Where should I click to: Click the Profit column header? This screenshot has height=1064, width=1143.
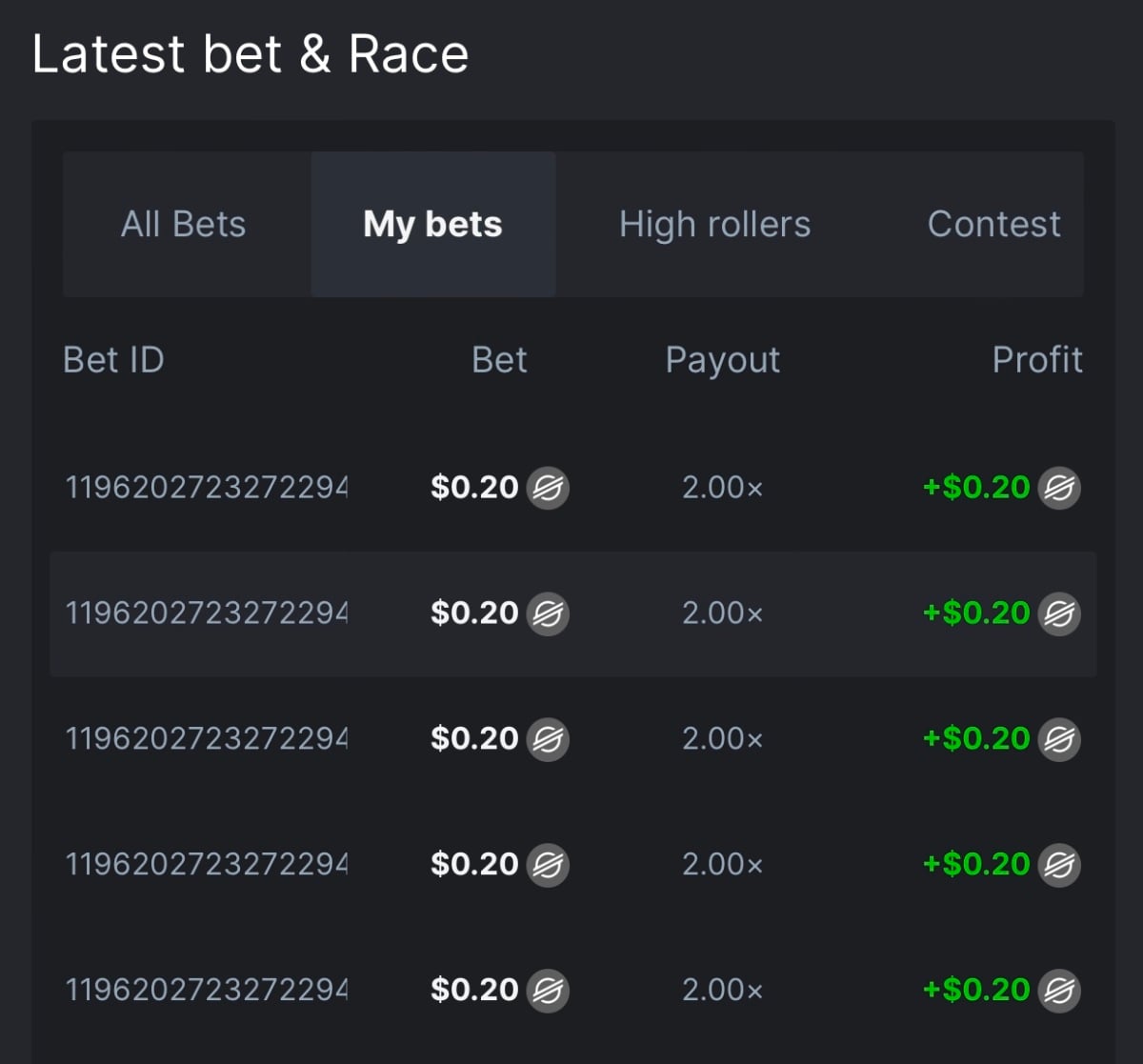(x=1036, y=360)
